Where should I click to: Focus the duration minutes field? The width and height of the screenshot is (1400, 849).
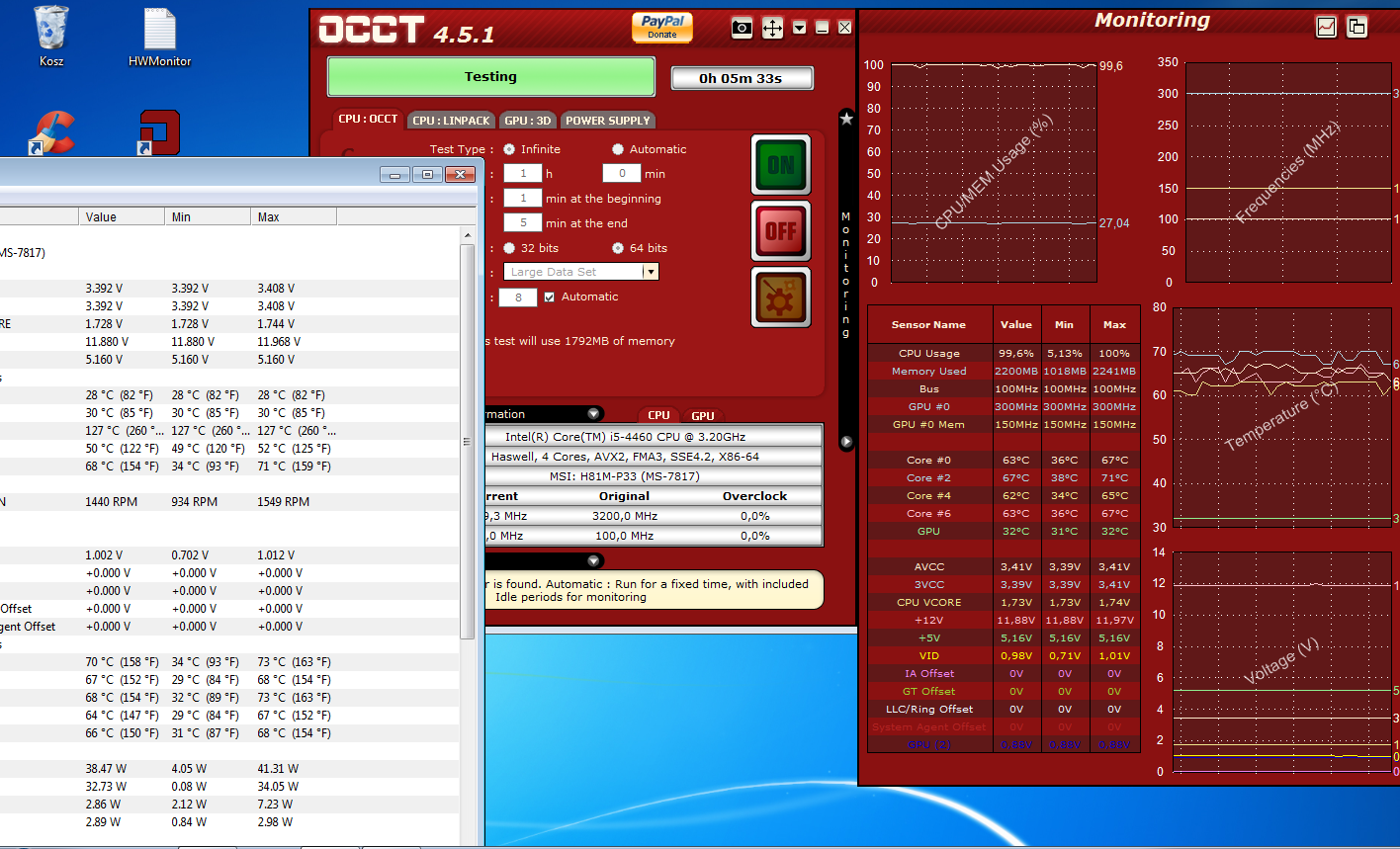pyautogui.click(x=622, y=173)
